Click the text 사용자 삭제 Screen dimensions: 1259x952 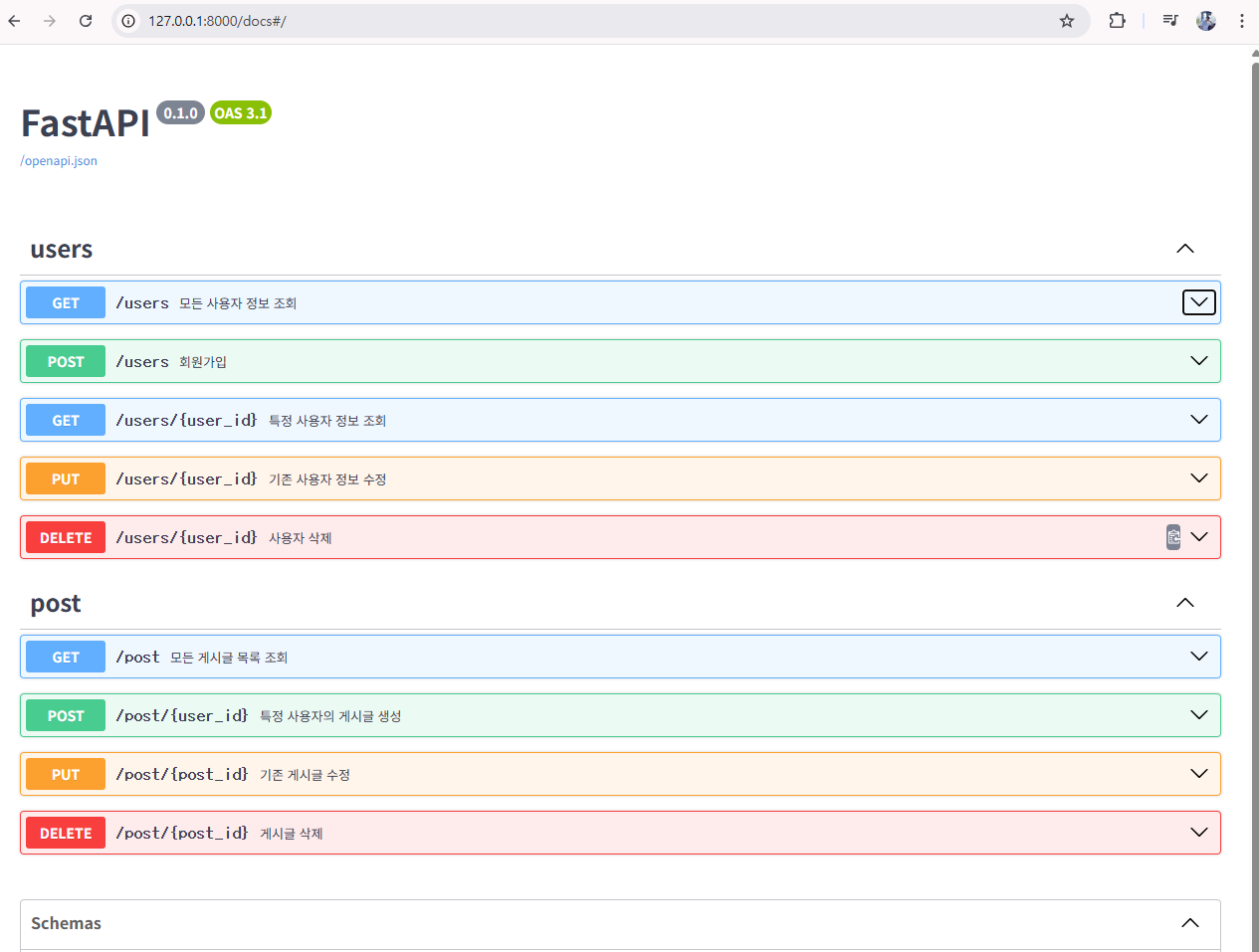tap(301, 538)
